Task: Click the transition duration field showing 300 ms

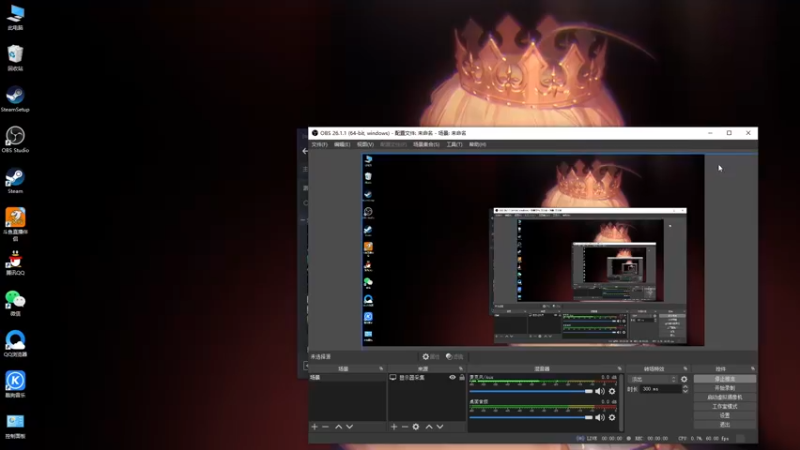Action: (x=661, y=389)
